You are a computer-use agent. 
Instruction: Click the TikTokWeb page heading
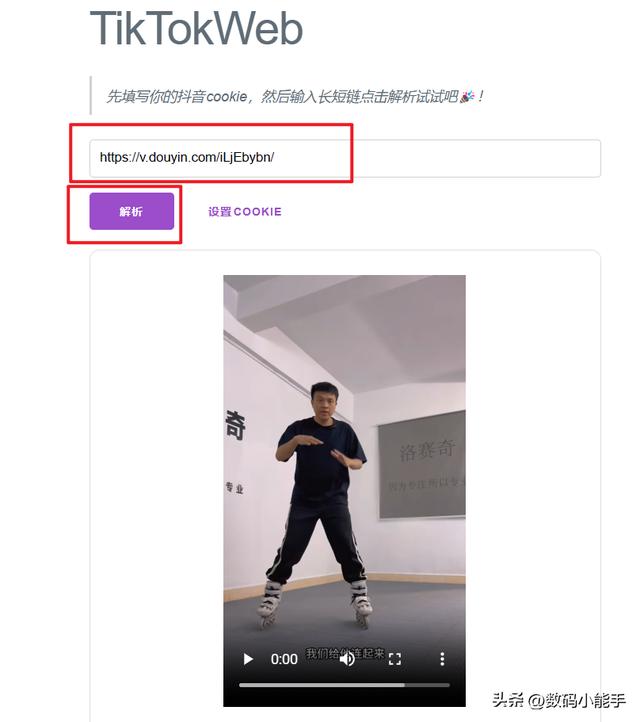196,29
